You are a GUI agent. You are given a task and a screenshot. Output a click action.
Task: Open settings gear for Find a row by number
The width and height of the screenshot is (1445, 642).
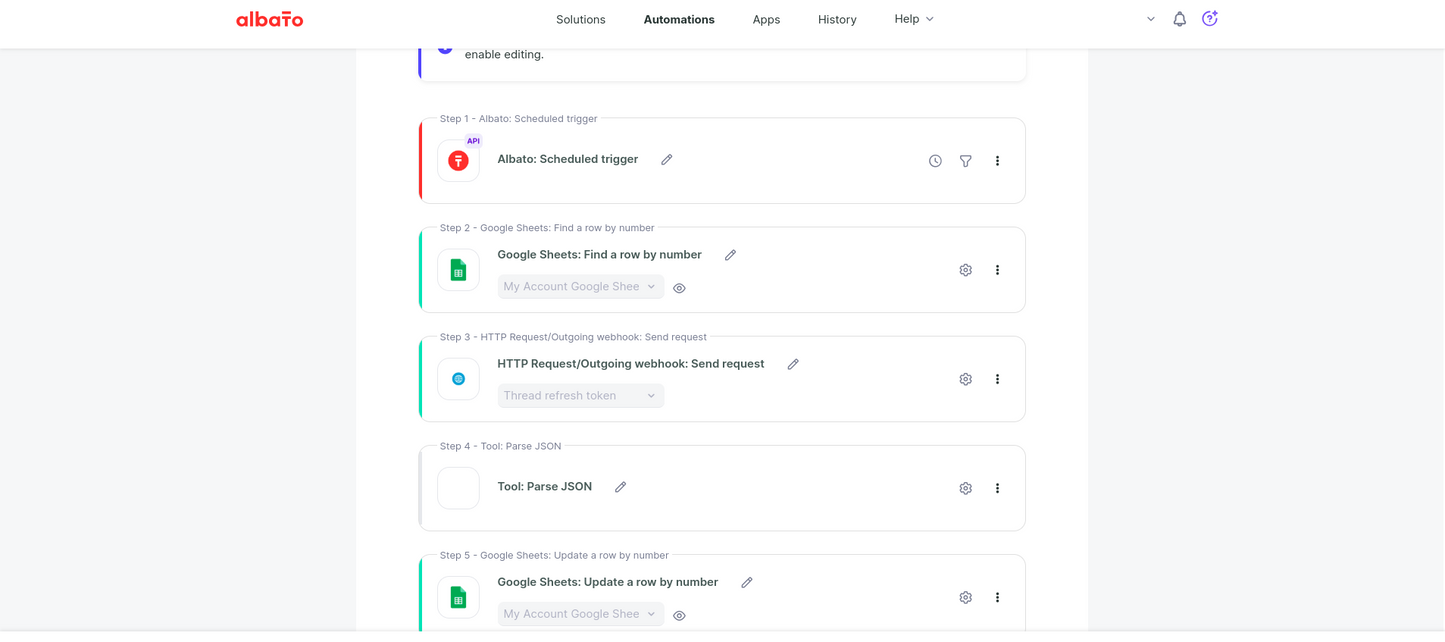pyautogui.click(x=966, y=270)
